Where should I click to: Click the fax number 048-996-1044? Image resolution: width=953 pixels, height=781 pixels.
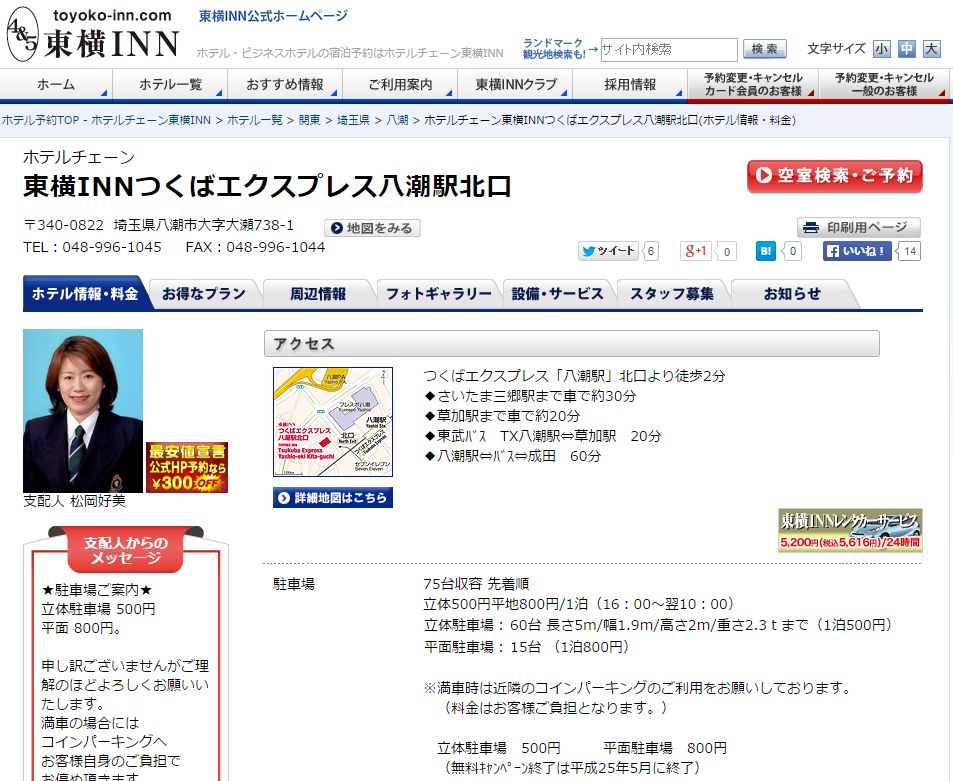(276, 247)
